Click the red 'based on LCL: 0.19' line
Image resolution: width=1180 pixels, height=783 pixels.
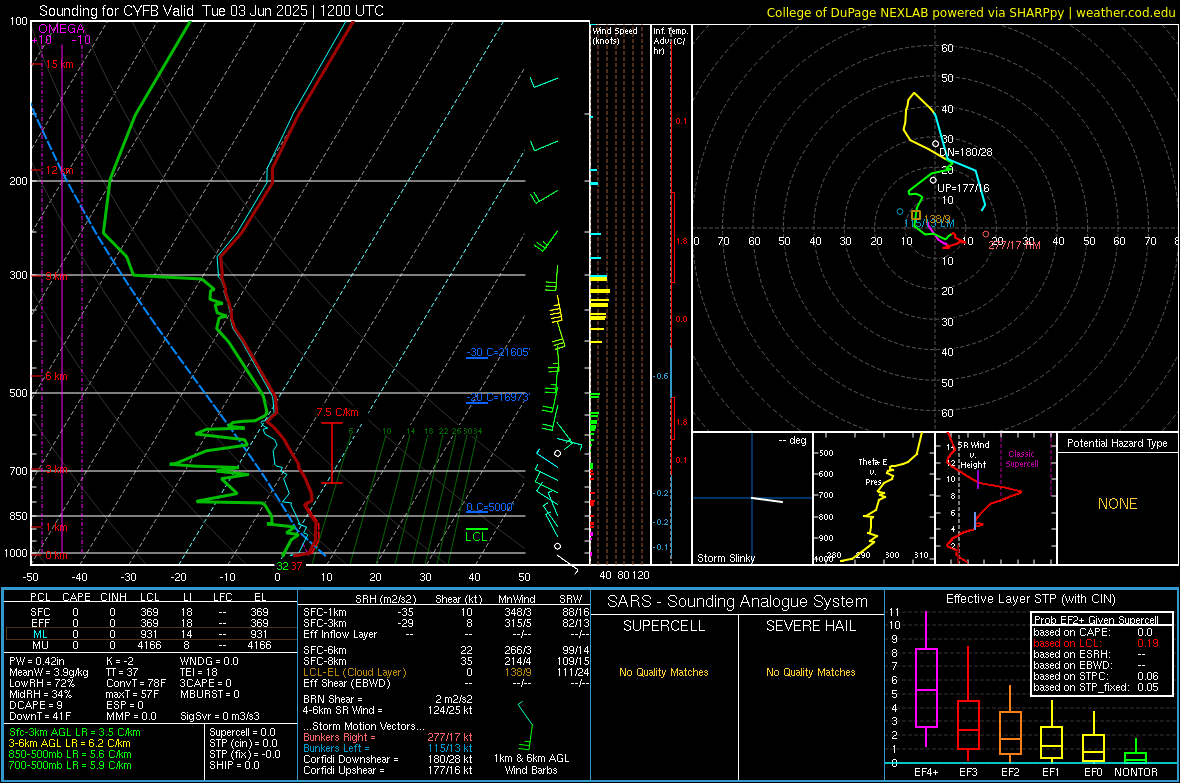tap(1096, 643)
